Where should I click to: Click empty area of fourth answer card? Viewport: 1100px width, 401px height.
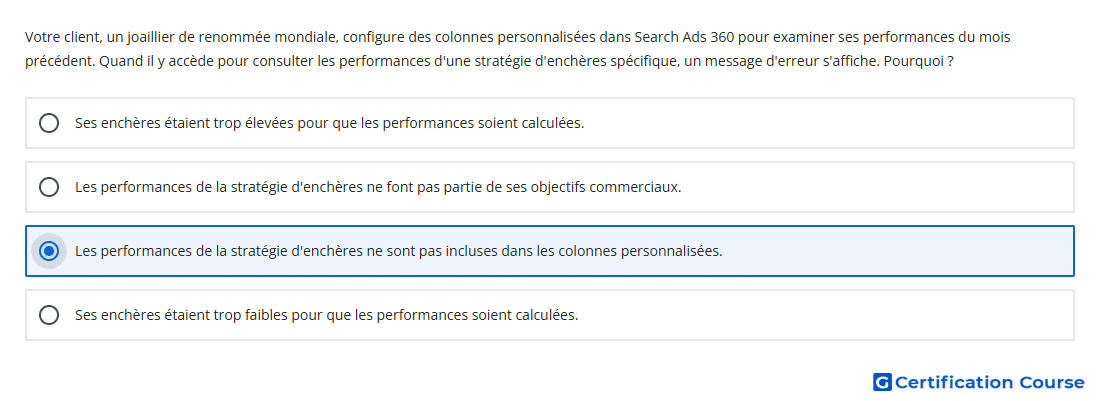[828, 315]
